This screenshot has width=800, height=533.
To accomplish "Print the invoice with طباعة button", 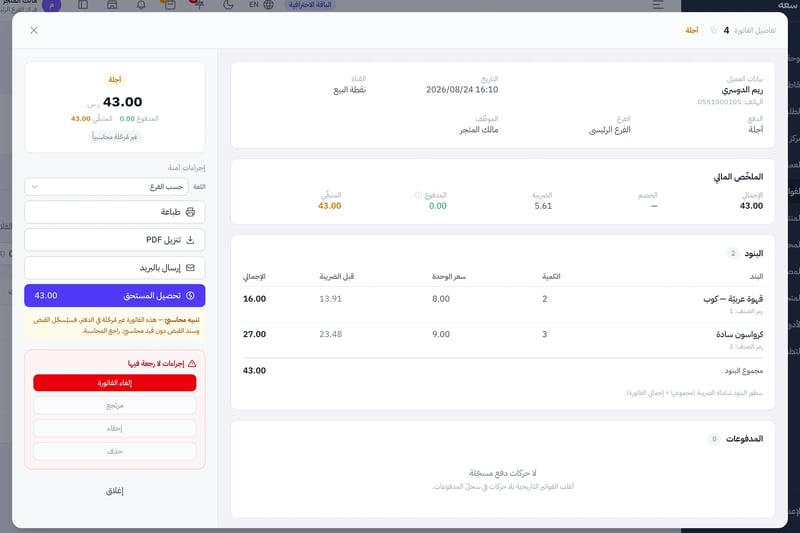I will coord(115,212).
